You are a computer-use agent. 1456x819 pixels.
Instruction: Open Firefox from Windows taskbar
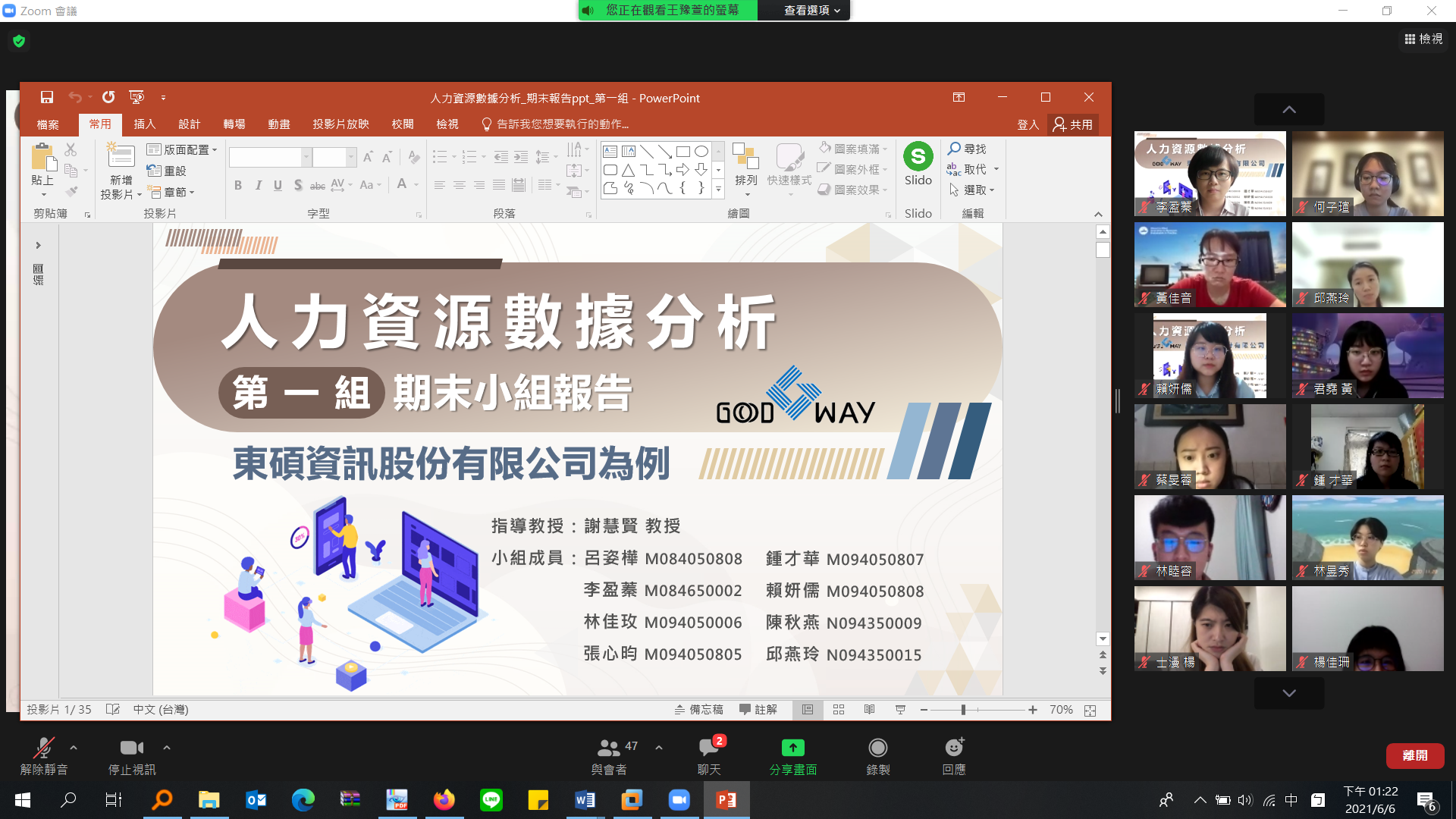coord(444,799)
